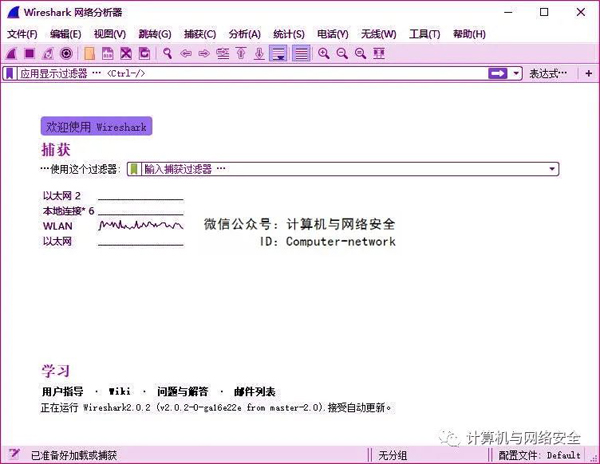Click the 已准备好加载或捕获 status text
Image resolution: width=600 pixels, height=464 pixels.
74,455
